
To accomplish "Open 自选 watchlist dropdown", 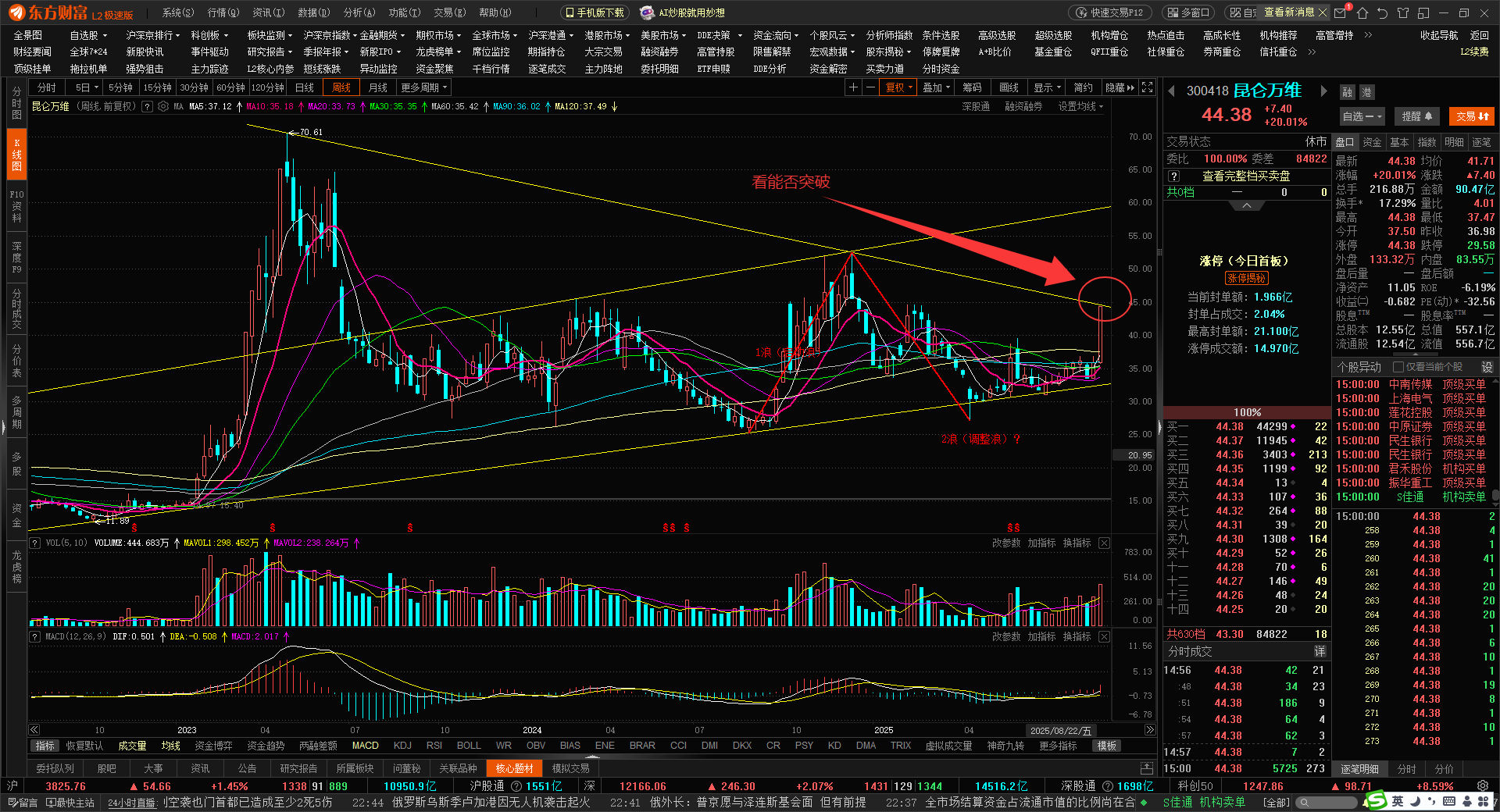I will tap(1362, 116).
